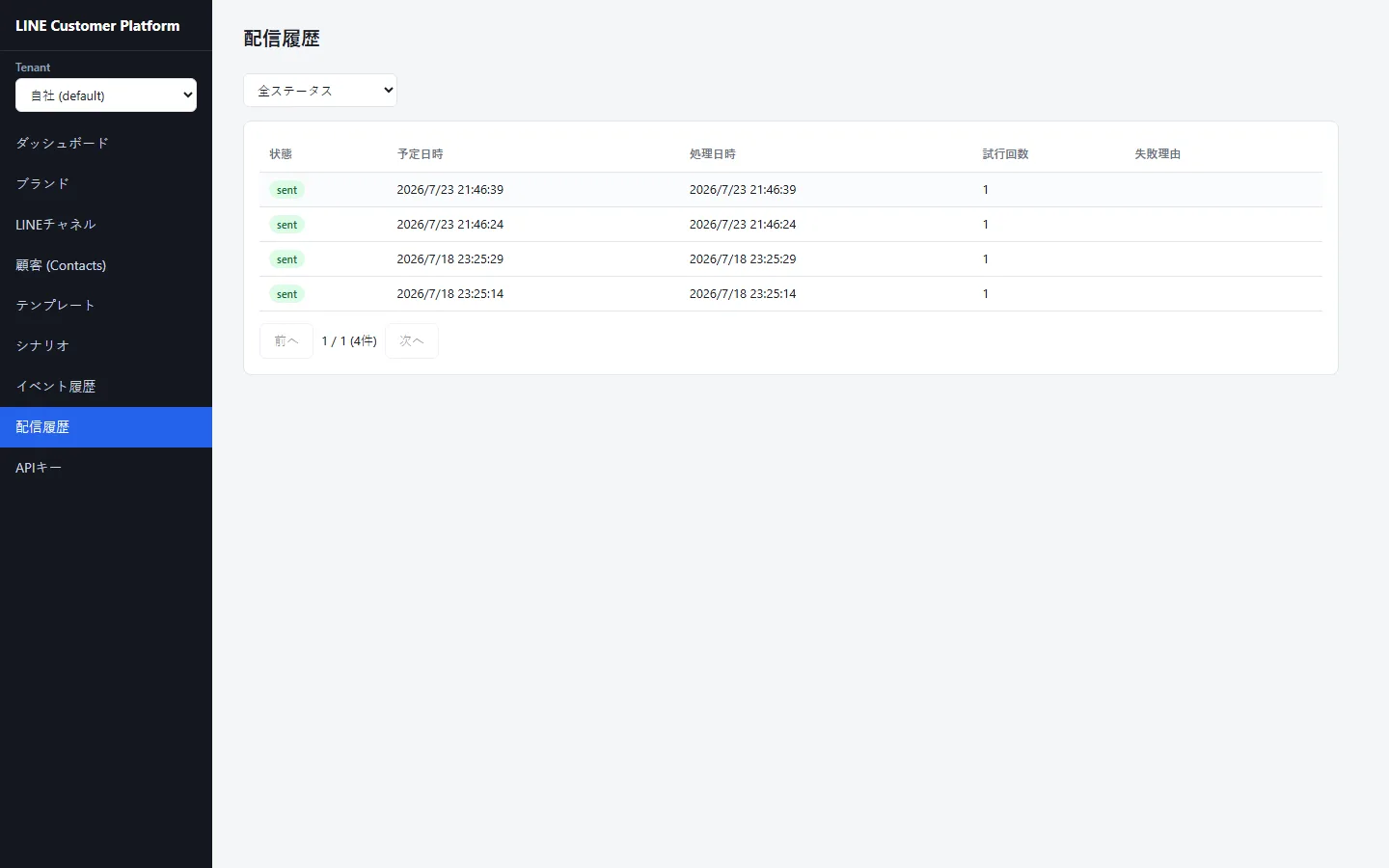Click the 予定日時 column header
This screenshot has width=1389, height=868.
[421, 154]
